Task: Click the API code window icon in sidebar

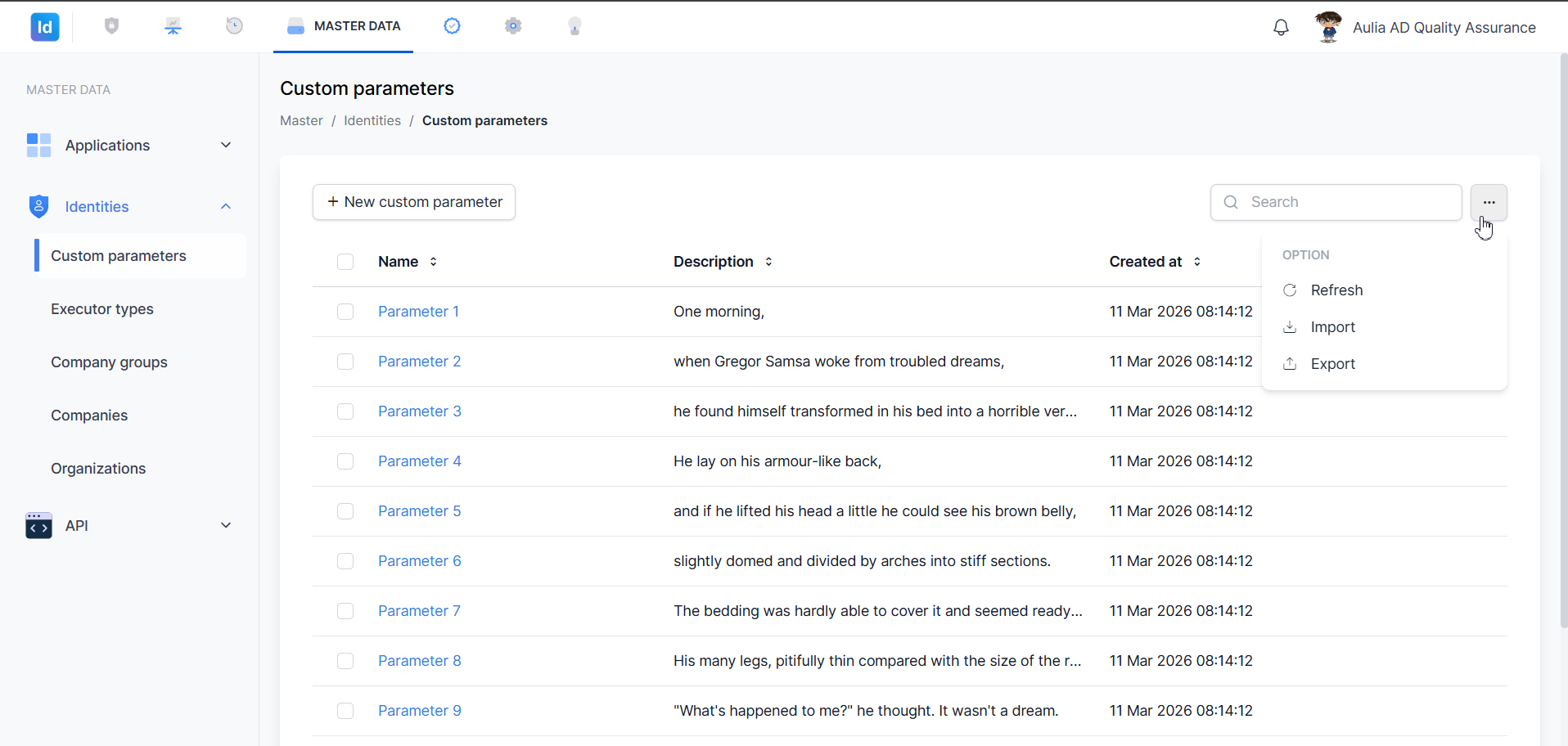Action: (x=38, y=525)
